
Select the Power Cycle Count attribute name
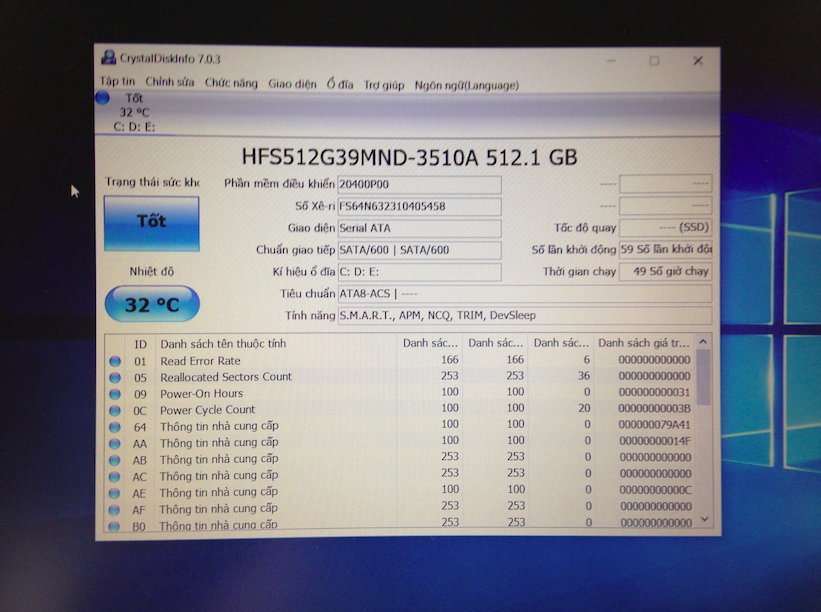click(207, 409)
